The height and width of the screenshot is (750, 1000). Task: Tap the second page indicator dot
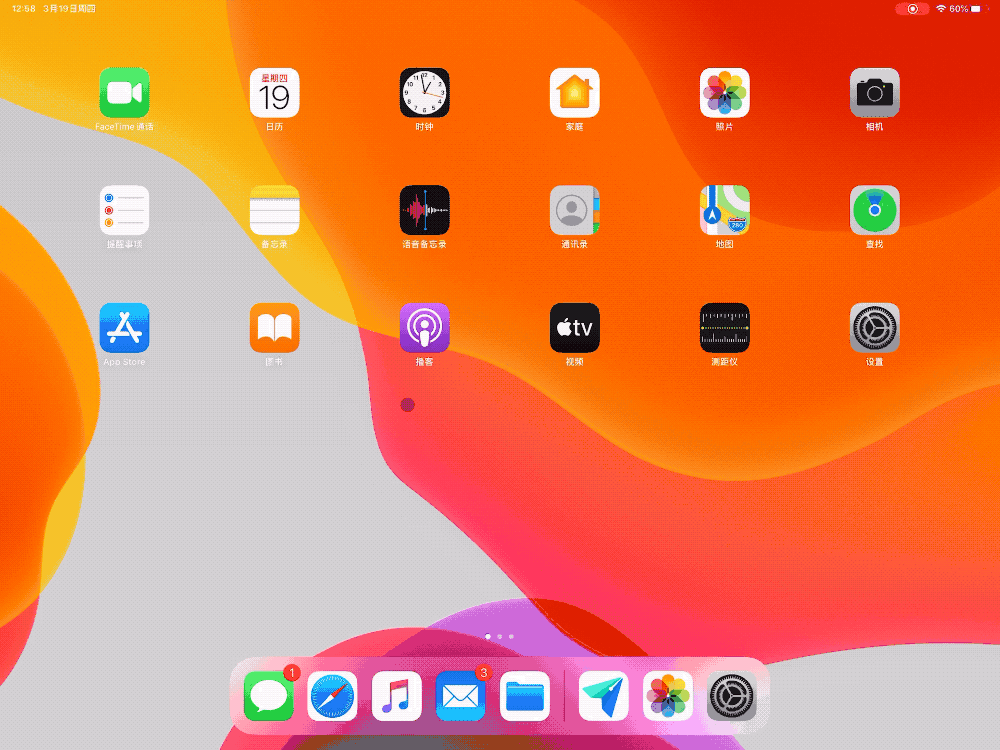(499, 636)
